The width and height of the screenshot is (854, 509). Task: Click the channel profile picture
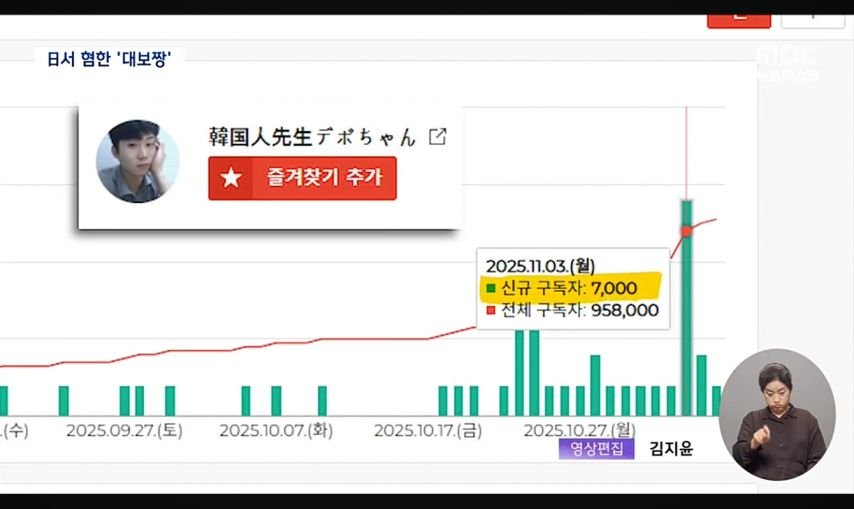[x=137, y=162]
